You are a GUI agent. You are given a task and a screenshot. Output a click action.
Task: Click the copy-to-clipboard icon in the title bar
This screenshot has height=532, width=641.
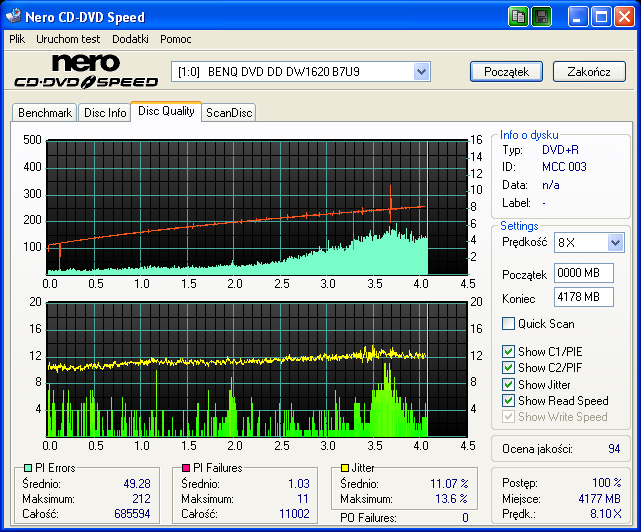pyautogui.click(x=518, y=17)
